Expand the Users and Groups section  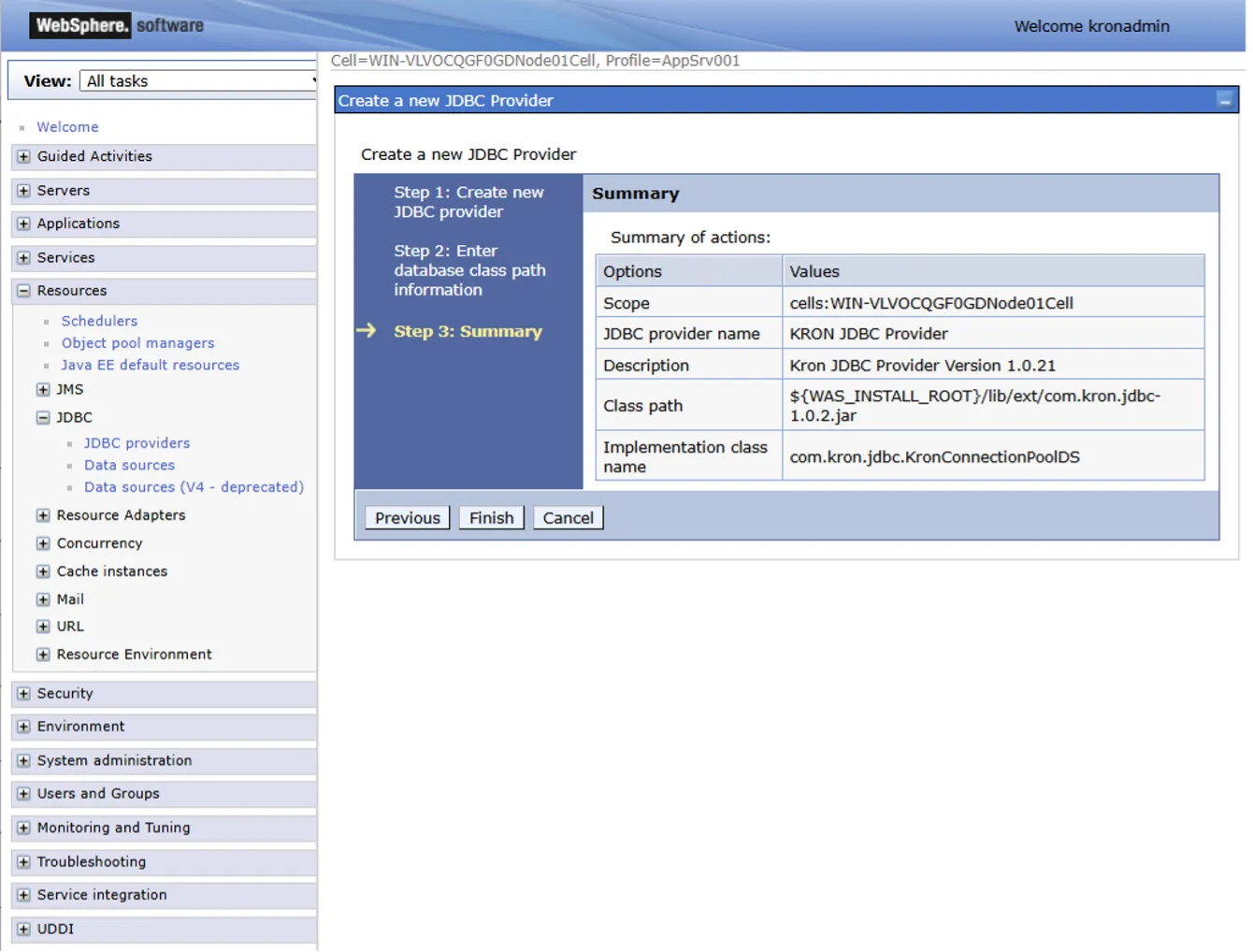coord(23,794)
